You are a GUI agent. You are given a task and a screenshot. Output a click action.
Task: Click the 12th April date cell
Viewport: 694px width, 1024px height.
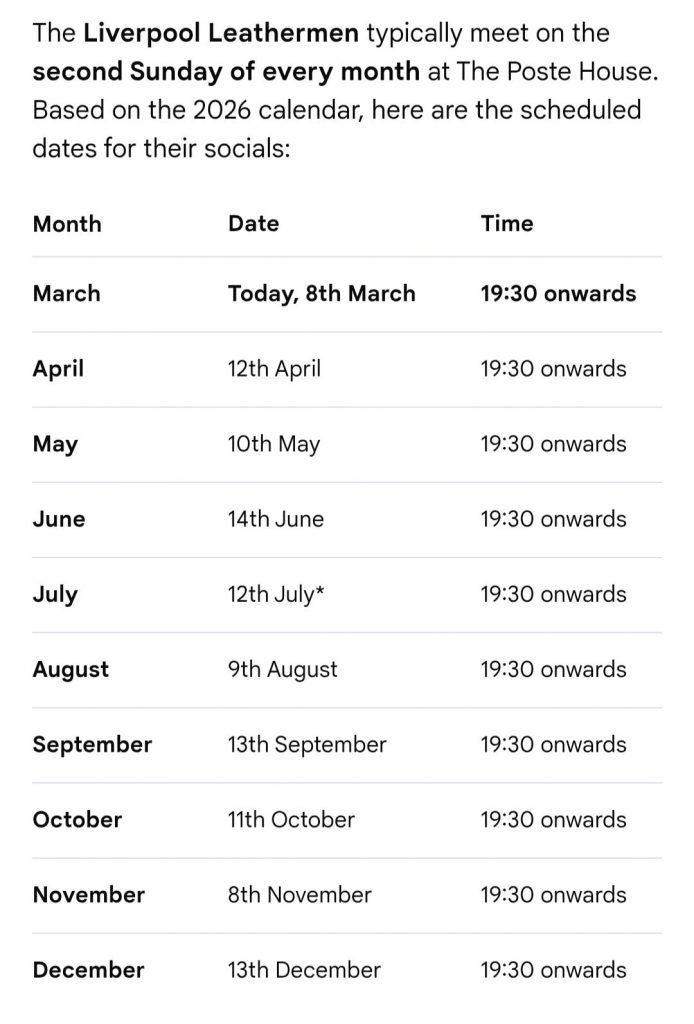(x=274, y=369)
